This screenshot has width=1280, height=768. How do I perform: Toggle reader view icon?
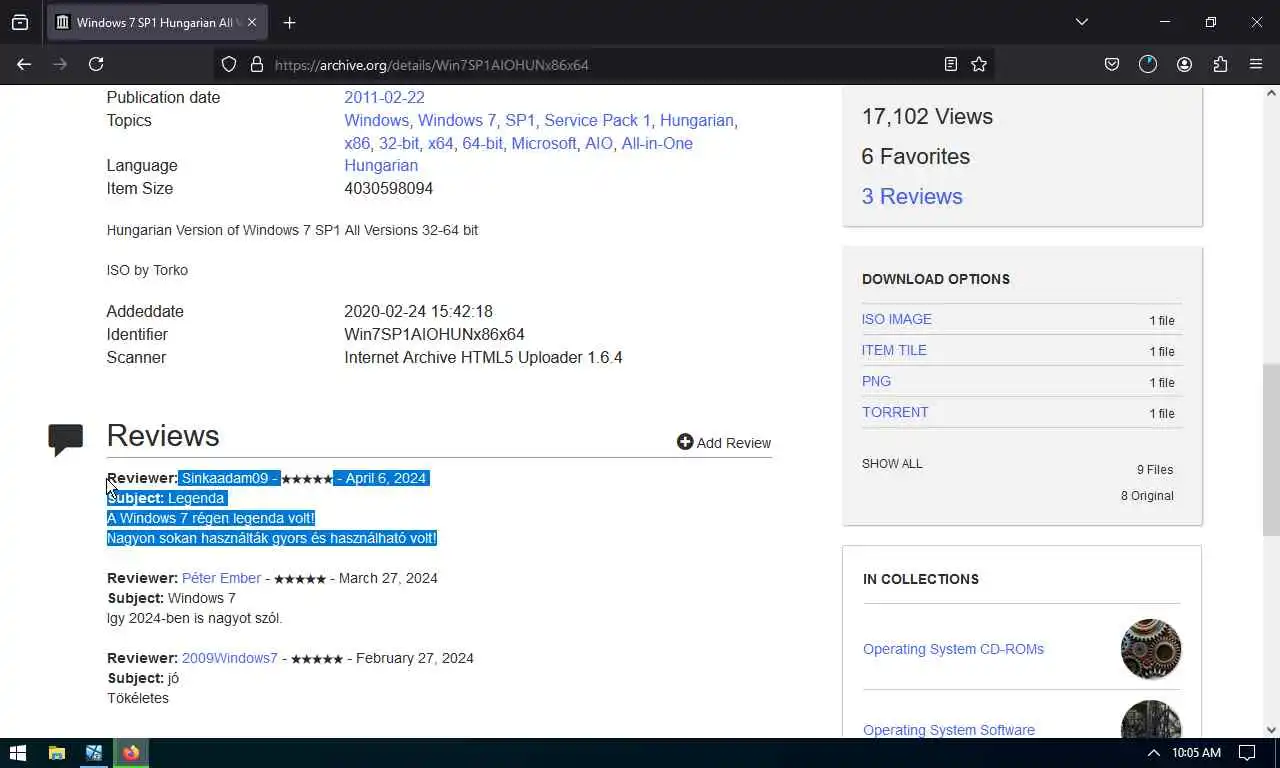point(950,64)
